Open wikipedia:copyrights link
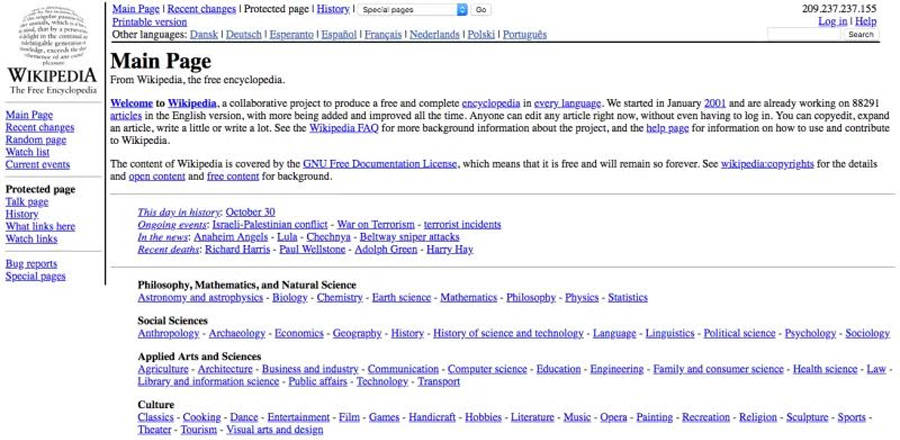This screenshot has height=440, width=900. coord(767,164)
